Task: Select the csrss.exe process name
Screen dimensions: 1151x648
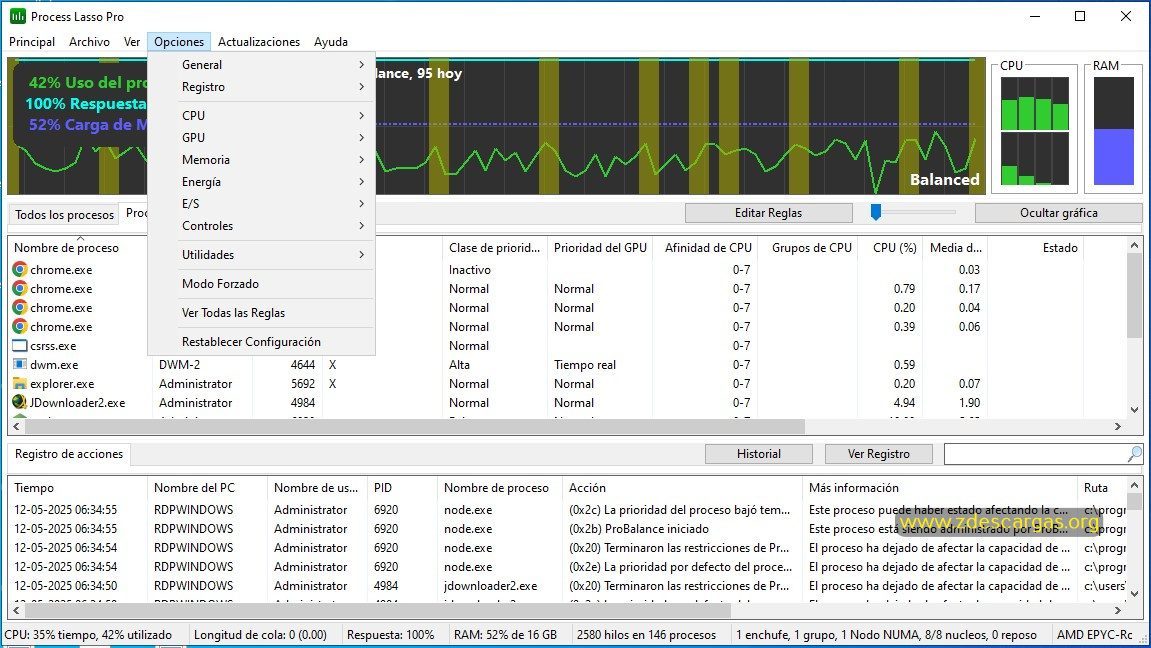Action: [54, 346]
